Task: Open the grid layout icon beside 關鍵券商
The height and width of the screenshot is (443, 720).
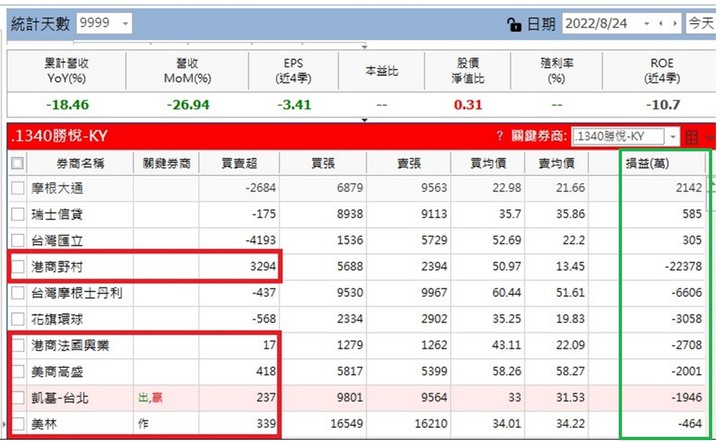Action: coord(692,137)
